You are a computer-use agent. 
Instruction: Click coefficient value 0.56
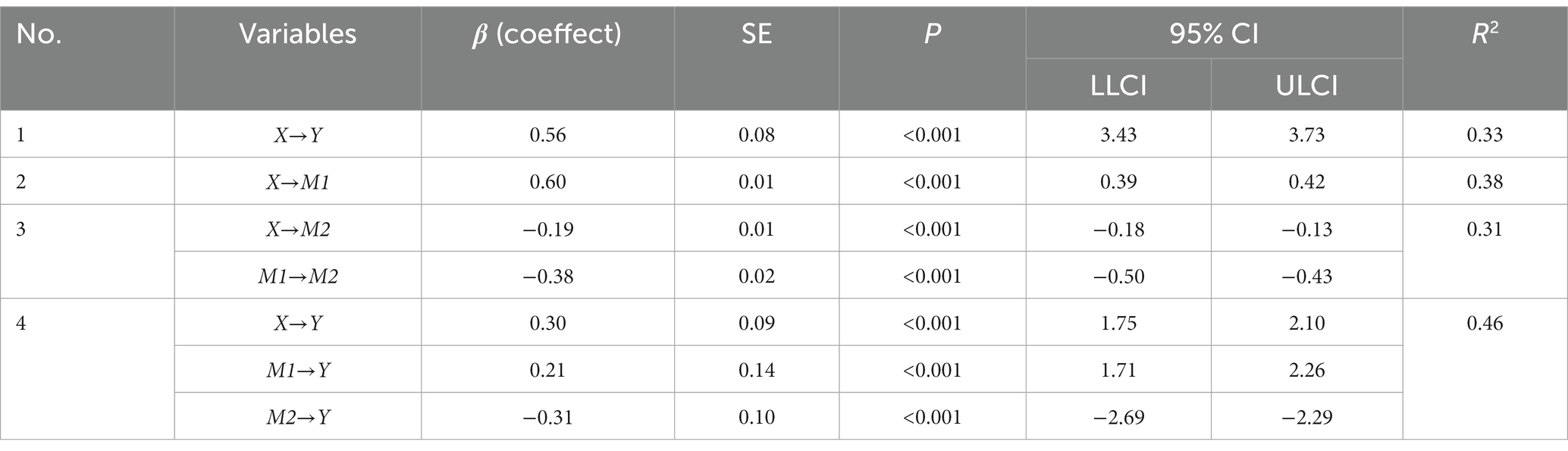547,135
